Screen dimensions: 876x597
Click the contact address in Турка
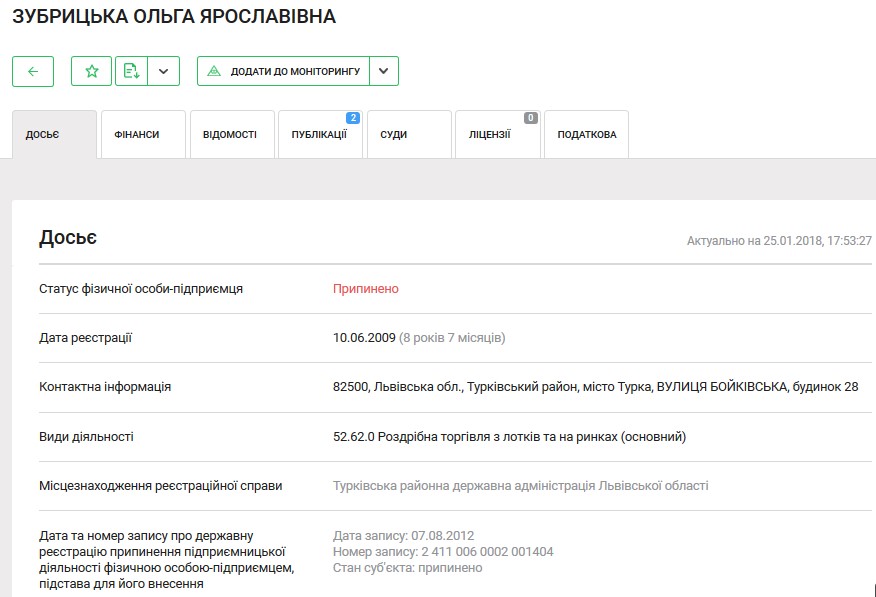tap(595, 387)
